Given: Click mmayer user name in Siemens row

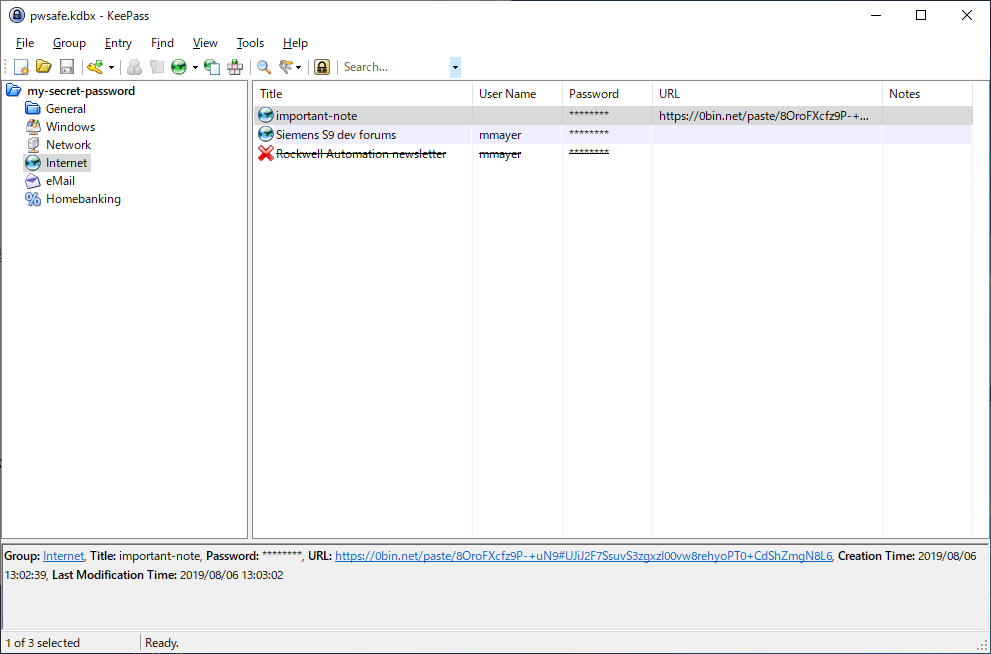Looking at the screenshot, I should click(x=500, y=135).
